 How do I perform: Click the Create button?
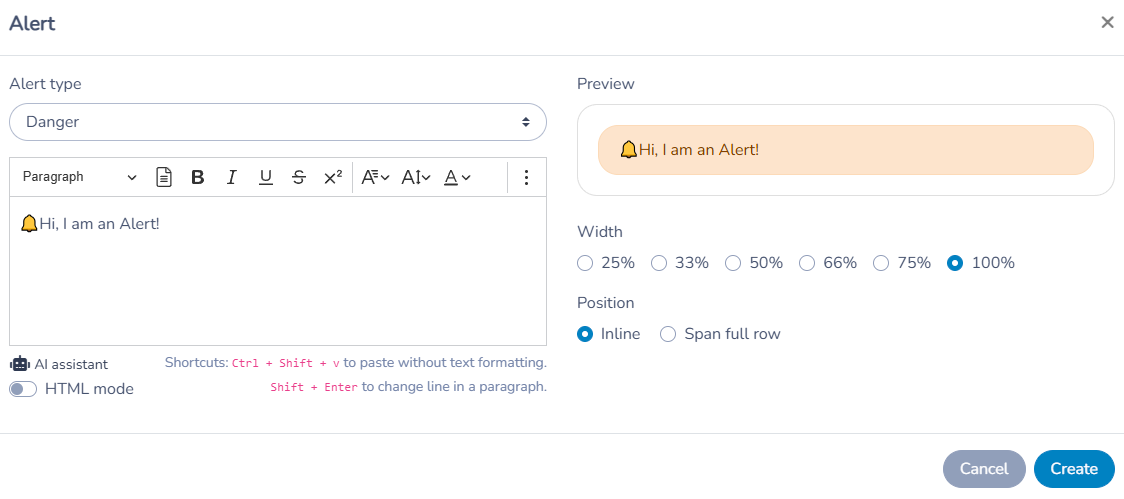(x=1074, y=469)
